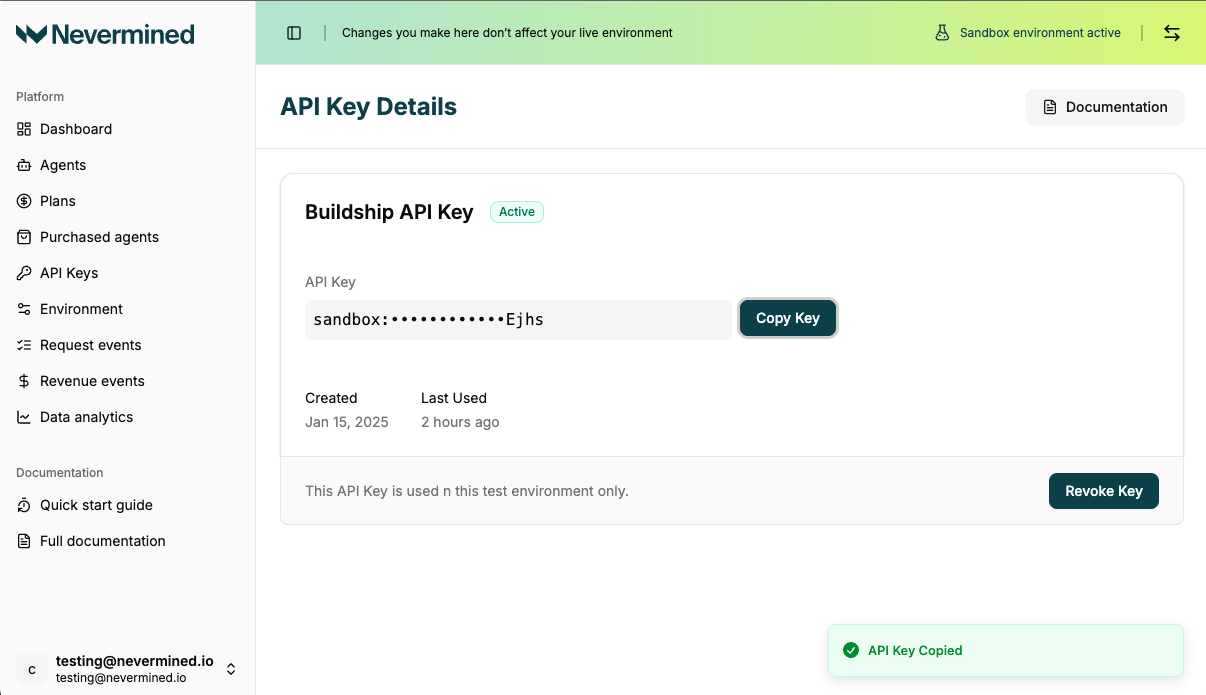The image size is (1206, 695).
Task: Revoke the Buildship API Key
Action: [1103, 491]
